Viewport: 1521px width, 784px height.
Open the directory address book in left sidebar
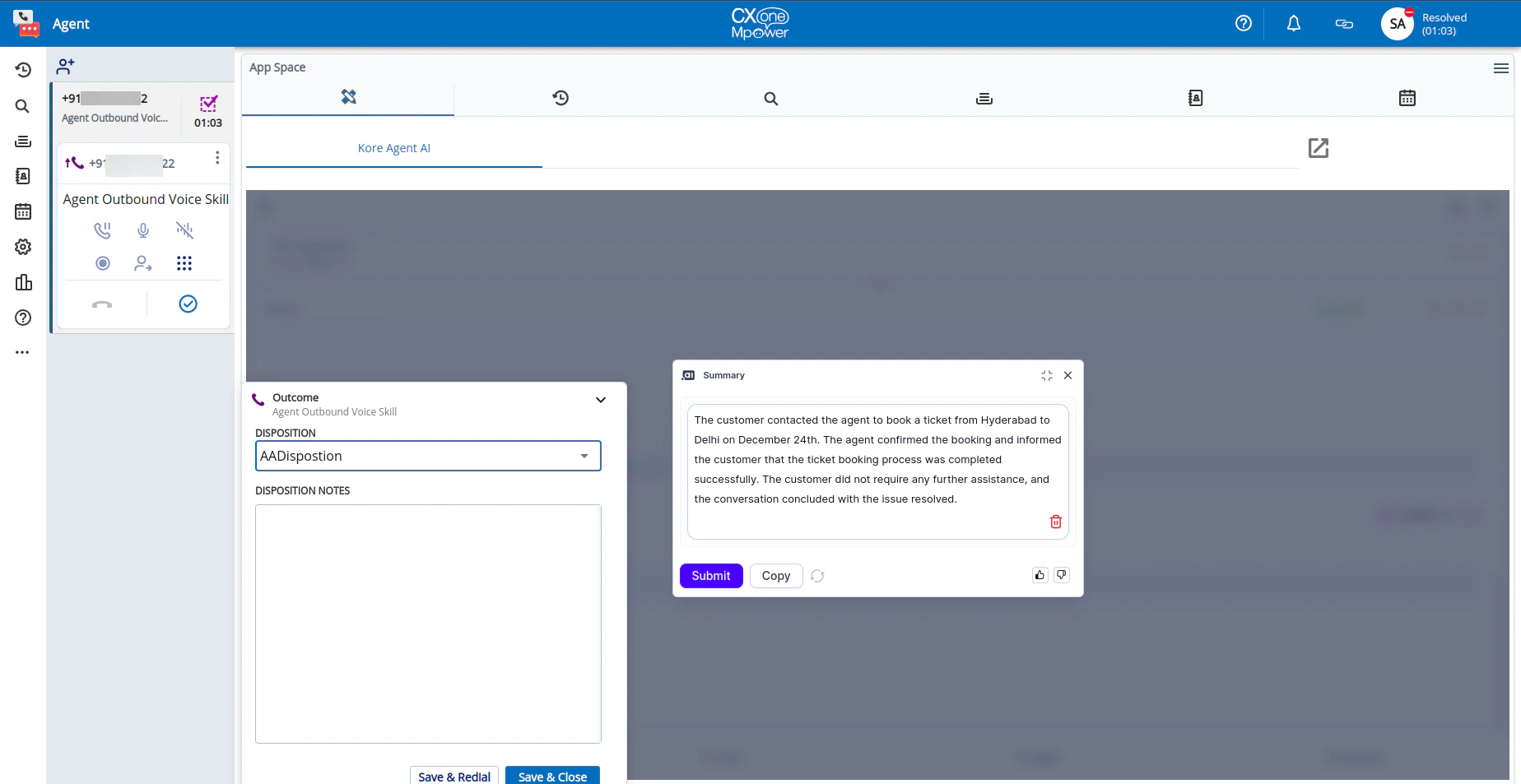coord(23,176)
